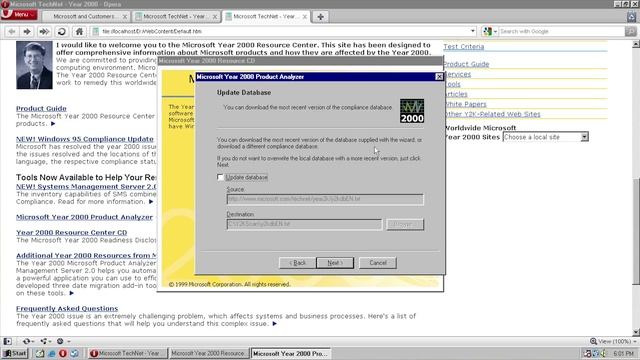640x360 pixels.
Task: Switch to Microsoft Year 2000 Resource taskbar button
Action: click(x=208, y=353)
